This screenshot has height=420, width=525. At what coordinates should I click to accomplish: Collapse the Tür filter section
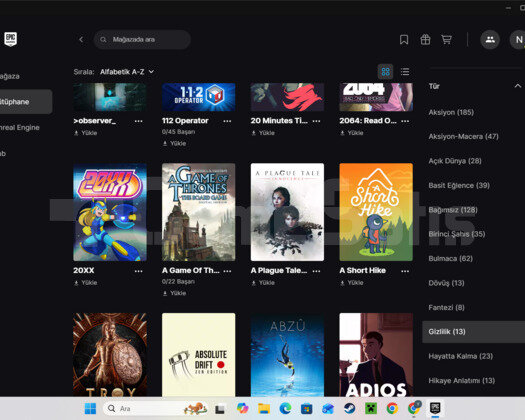[x=518, y=86]
